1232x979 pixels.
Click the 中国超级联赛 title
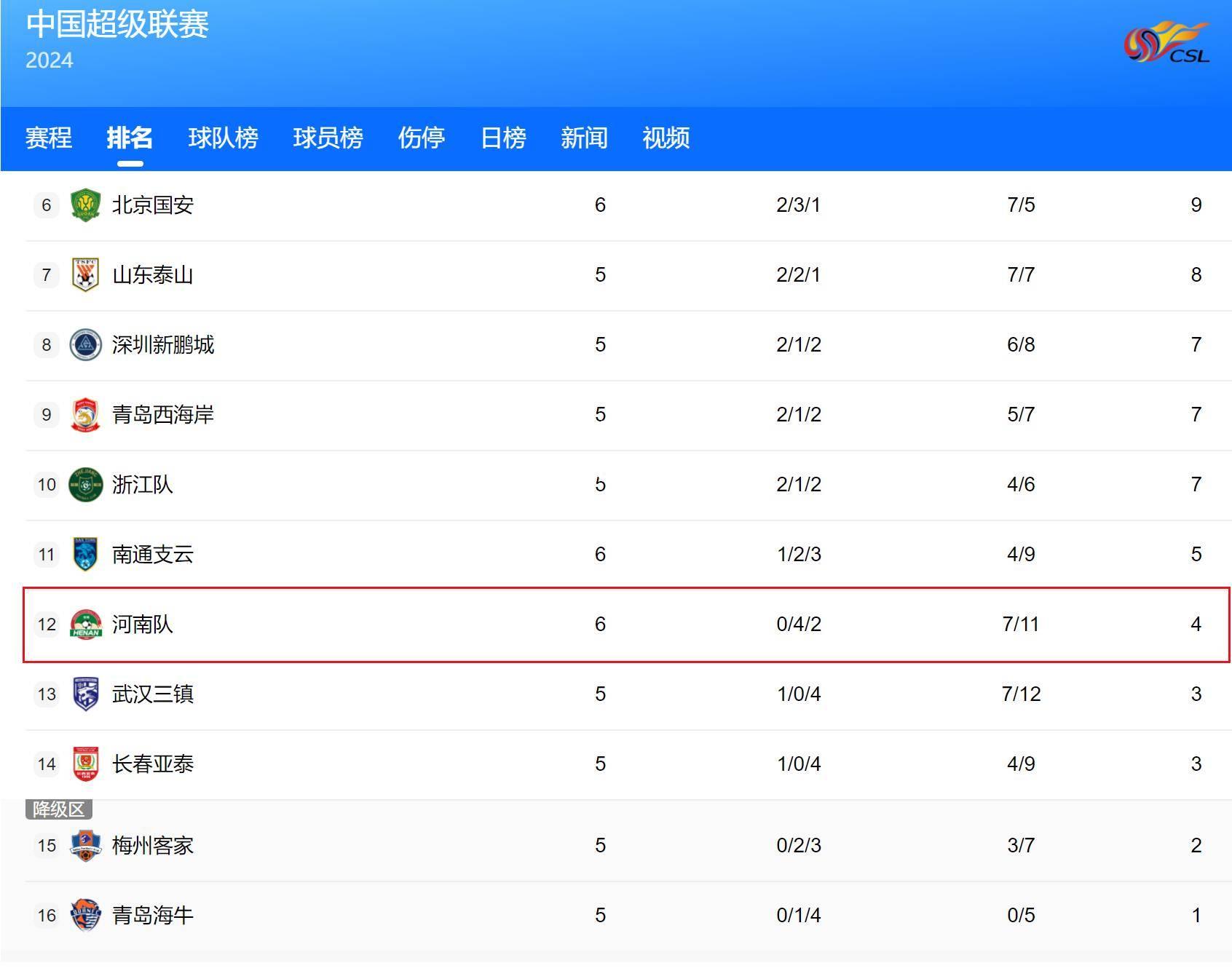117,23
